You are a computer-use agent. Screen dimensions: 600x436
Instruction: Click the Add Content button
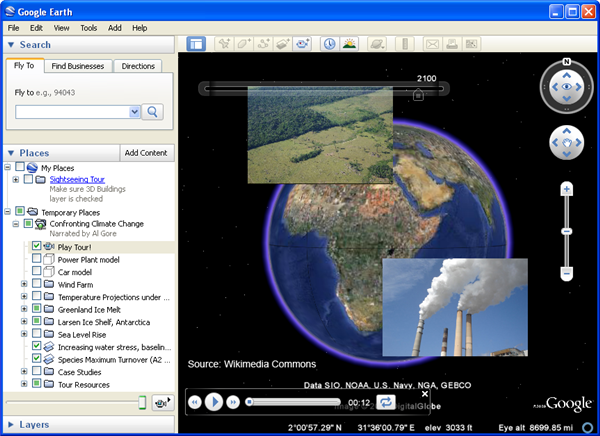147,153
